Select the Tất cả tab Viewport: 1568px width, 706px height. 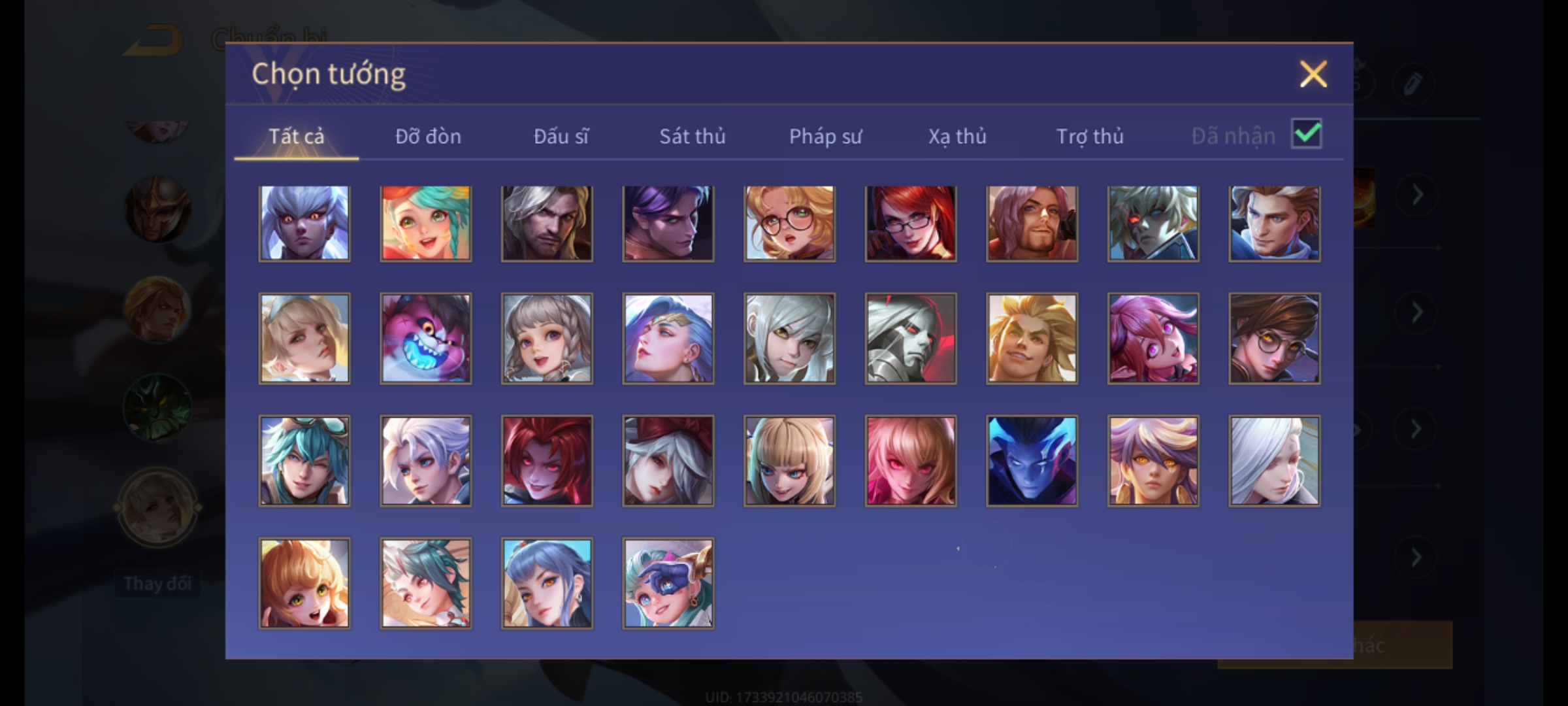[296, 136]
